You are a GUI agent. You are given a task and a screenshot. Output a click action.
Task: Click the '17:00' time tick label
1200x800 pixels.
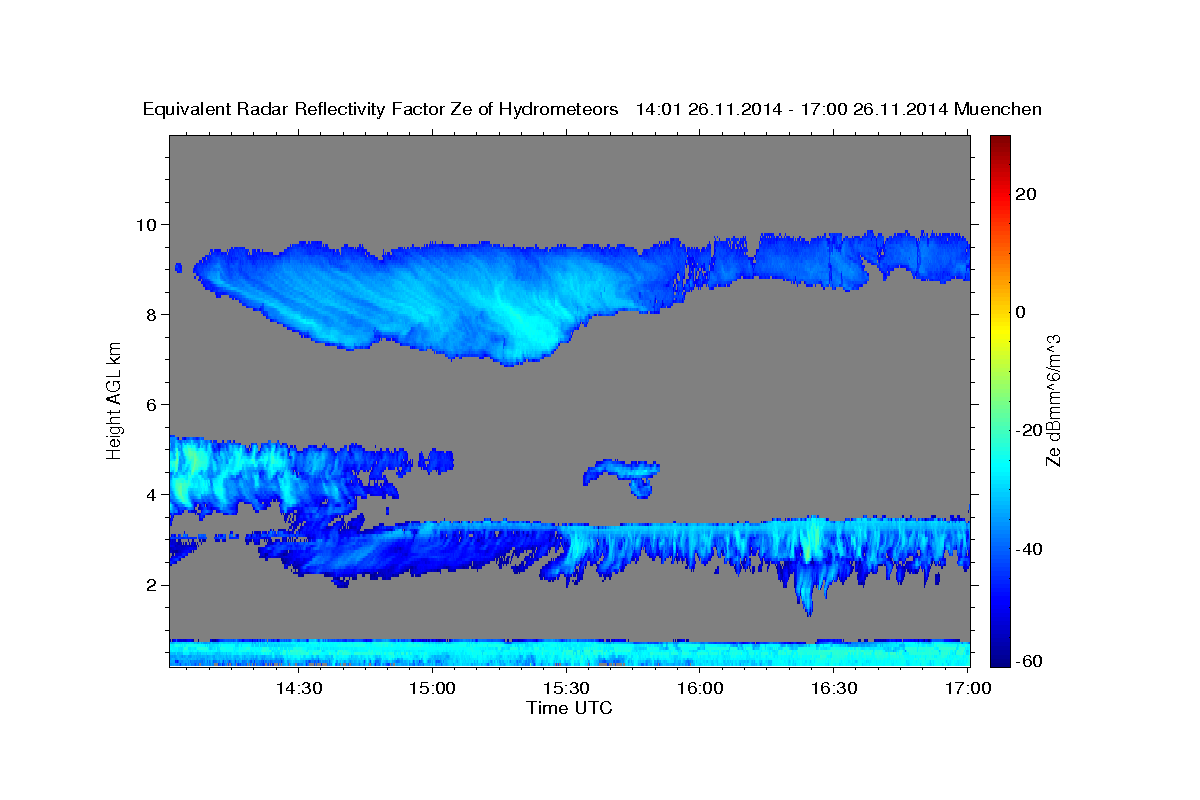click(968, 689)
